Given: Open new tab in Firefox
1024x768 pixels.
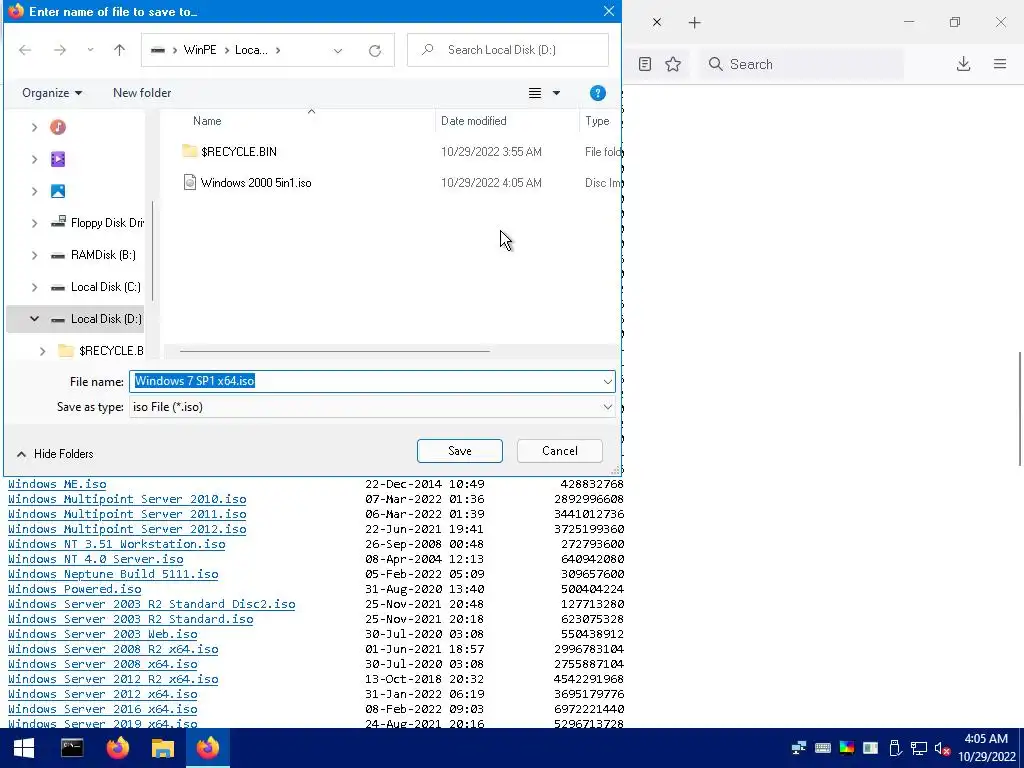Looking at the screenshot, I should click(695, 23).
